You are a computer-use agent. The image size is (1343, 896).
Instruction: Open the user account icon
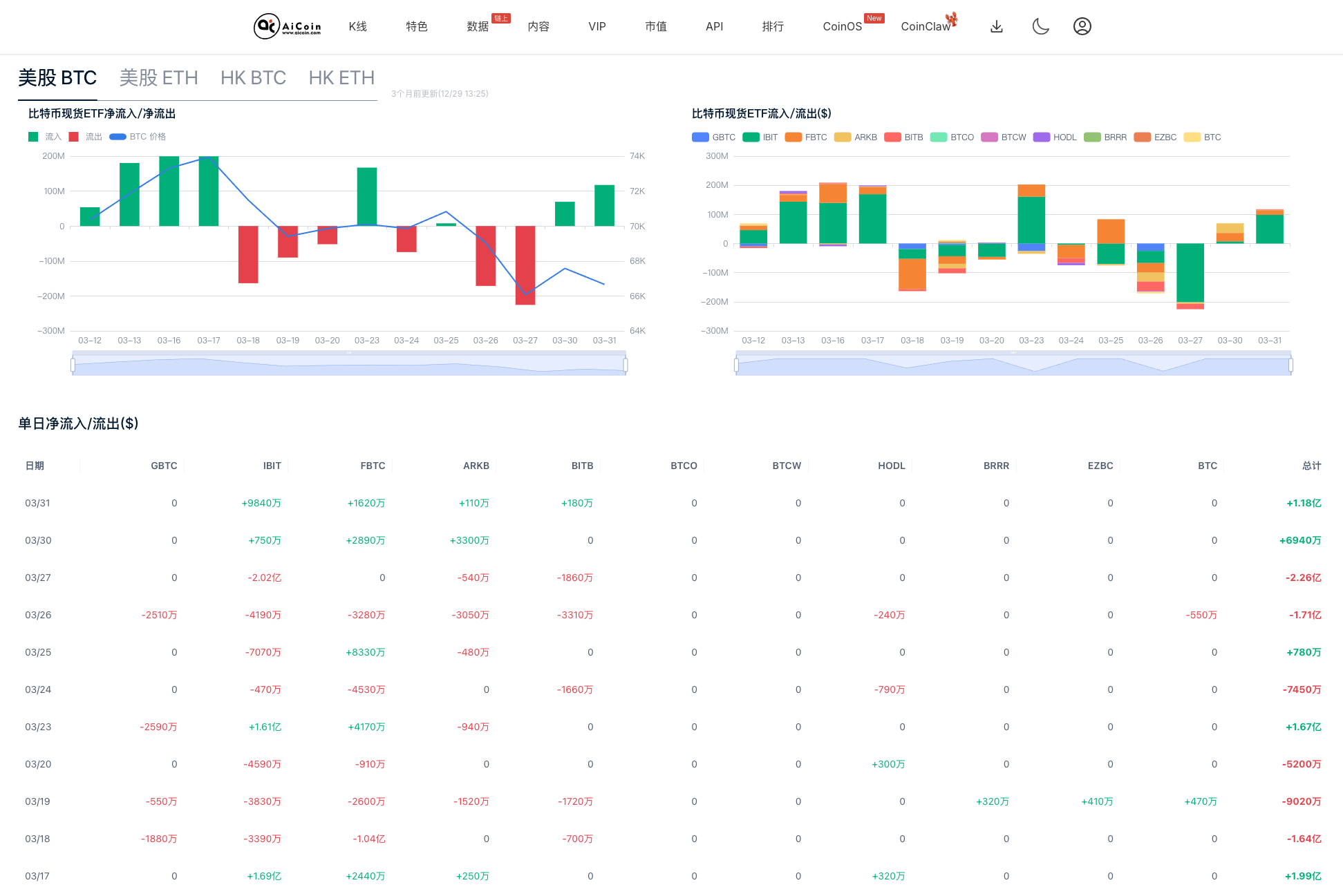click(x=1082, y=26)
